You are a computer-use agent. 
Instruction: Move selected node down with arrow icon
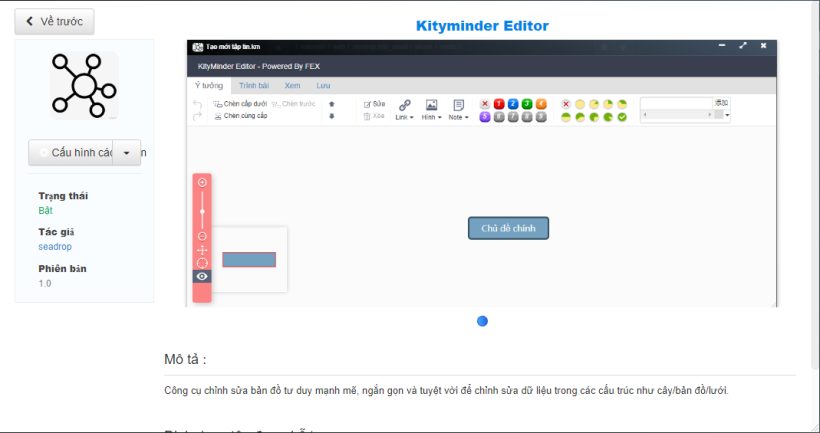point(332,116)
